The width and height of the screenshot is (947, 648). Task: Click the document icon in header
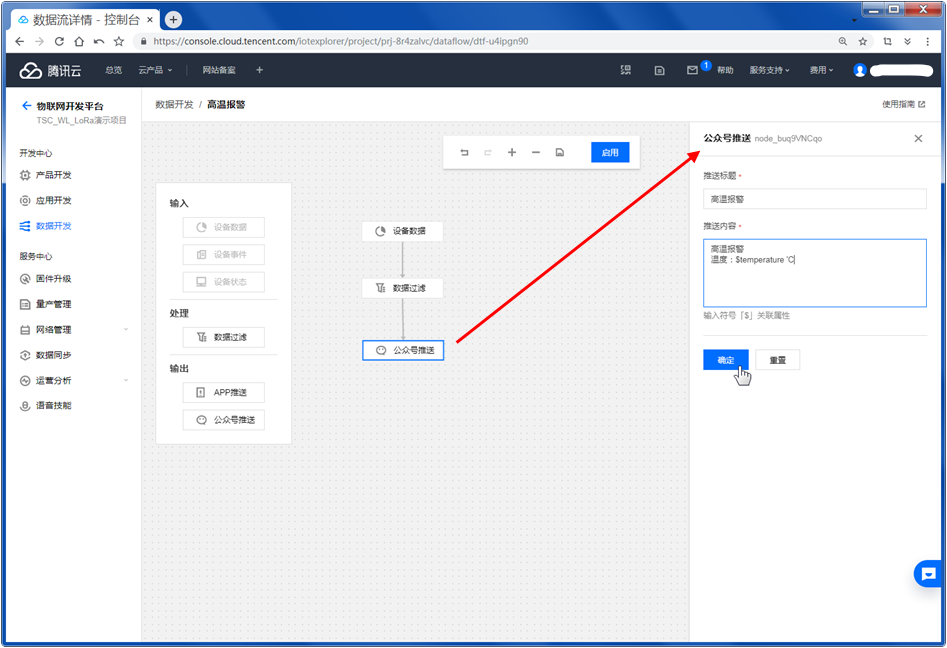tap(660, 71)
